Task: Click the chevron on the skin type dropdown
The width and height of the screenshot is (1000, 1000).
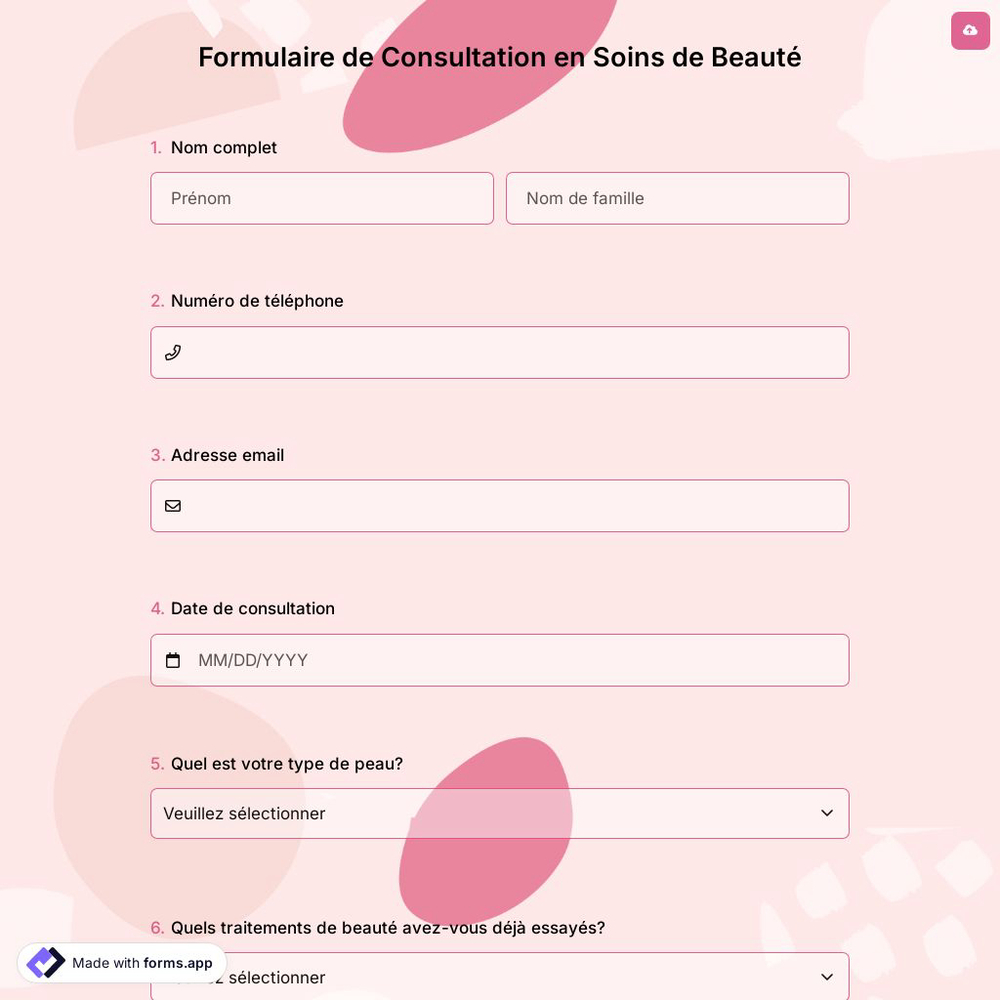Action: click(x=827, y=813)
